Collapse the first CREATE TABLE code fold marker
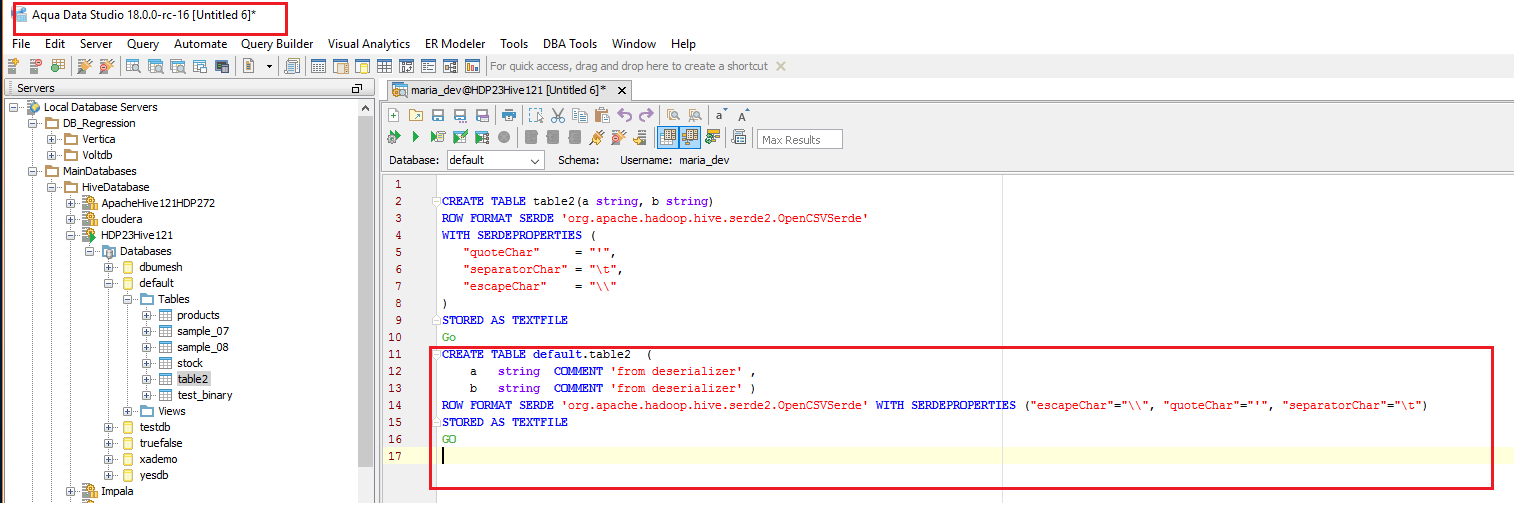Viewport: 1514px width, 519px height. 435,201
